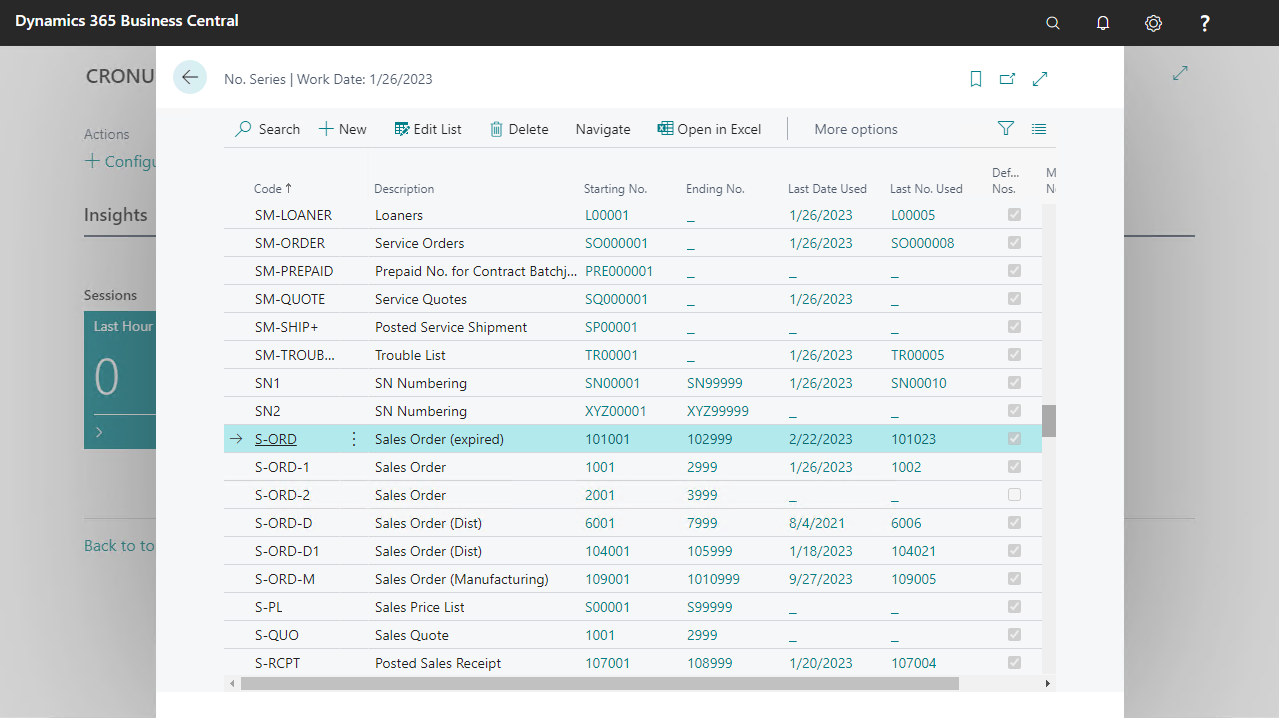Open last number used 109005
The width and height of the screenshot is (1280, 720).
pyautogui.click(x=914, y=579)
